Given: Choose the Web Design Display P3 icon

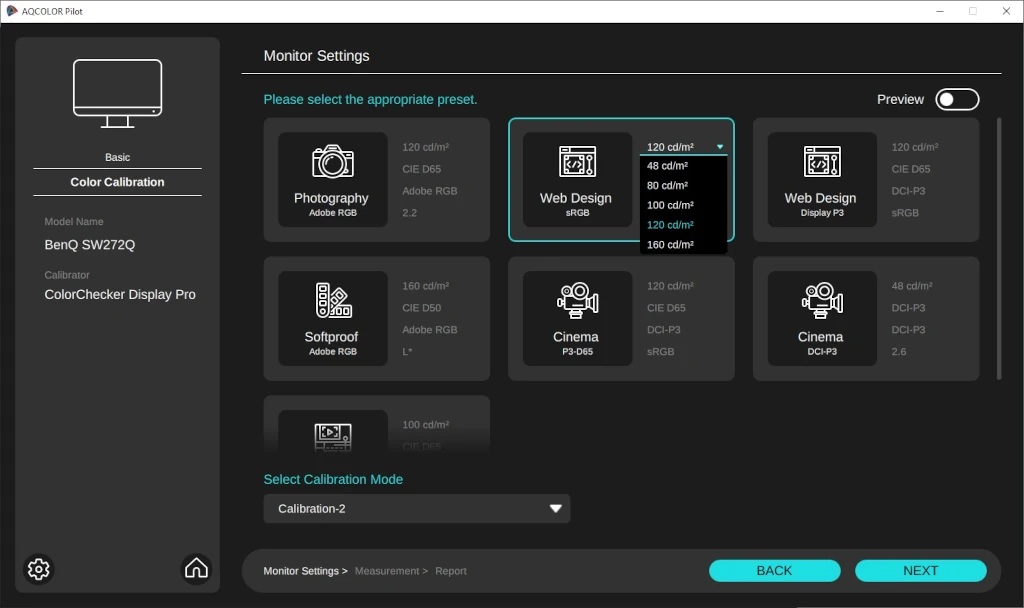Looking at the screenshot, I should point(822,161).
